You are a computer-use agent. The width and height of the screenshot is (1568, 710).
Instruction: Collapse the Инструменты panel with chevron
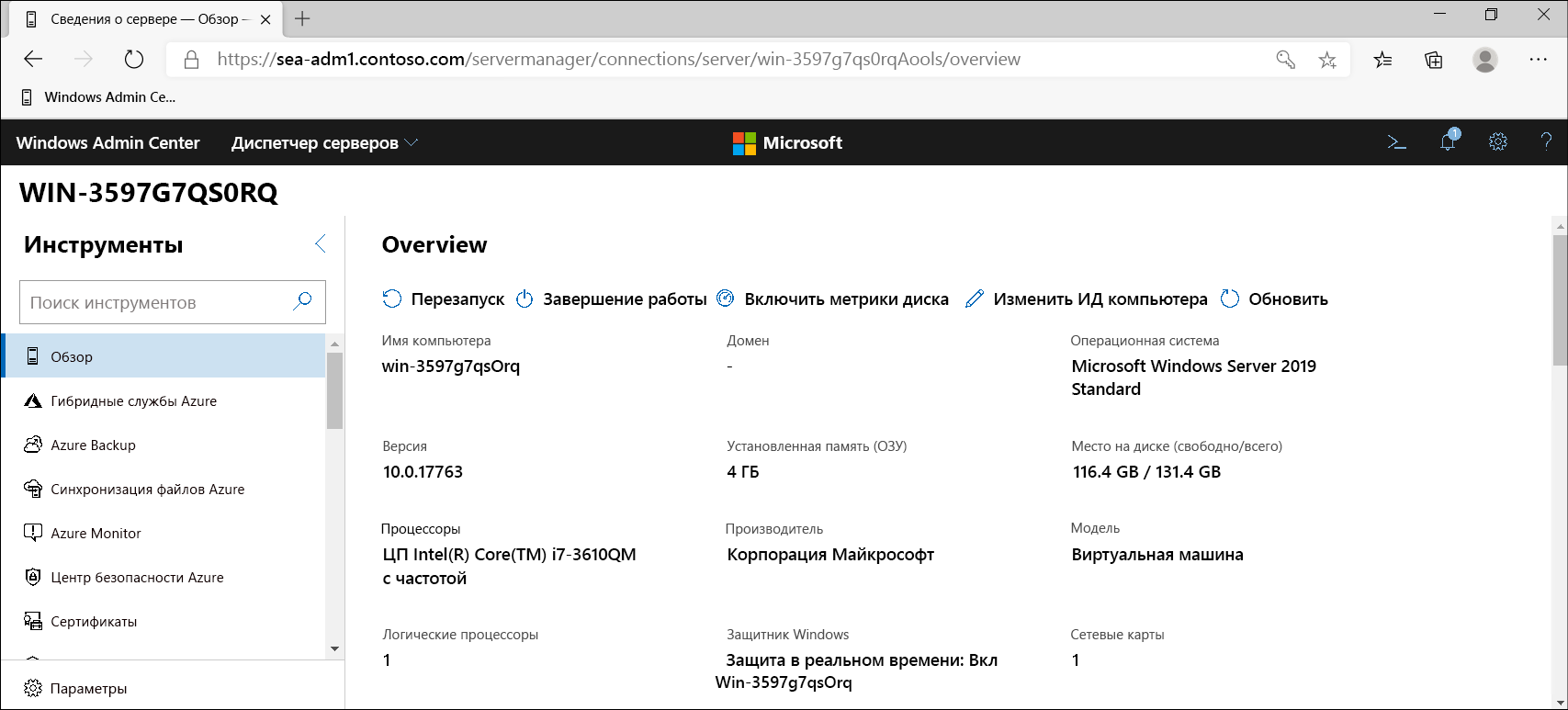click(320, 243)
